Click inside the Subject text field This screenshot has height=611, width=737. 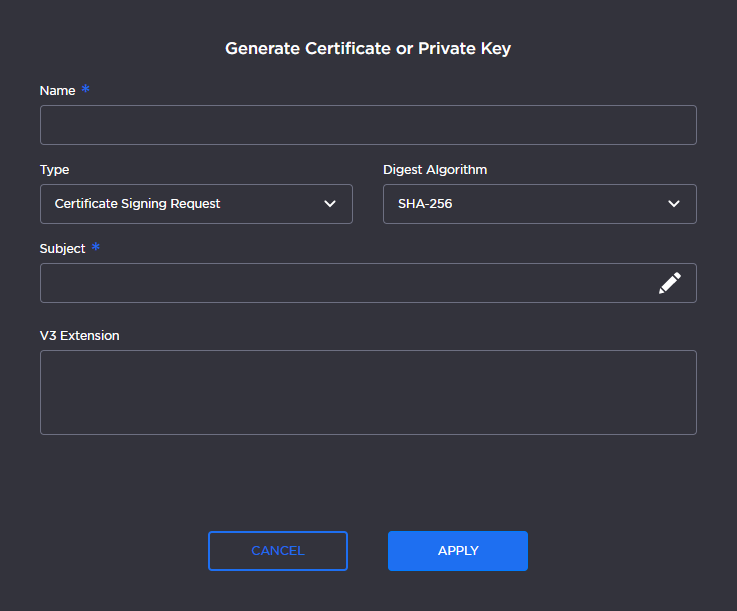point(340,283)
